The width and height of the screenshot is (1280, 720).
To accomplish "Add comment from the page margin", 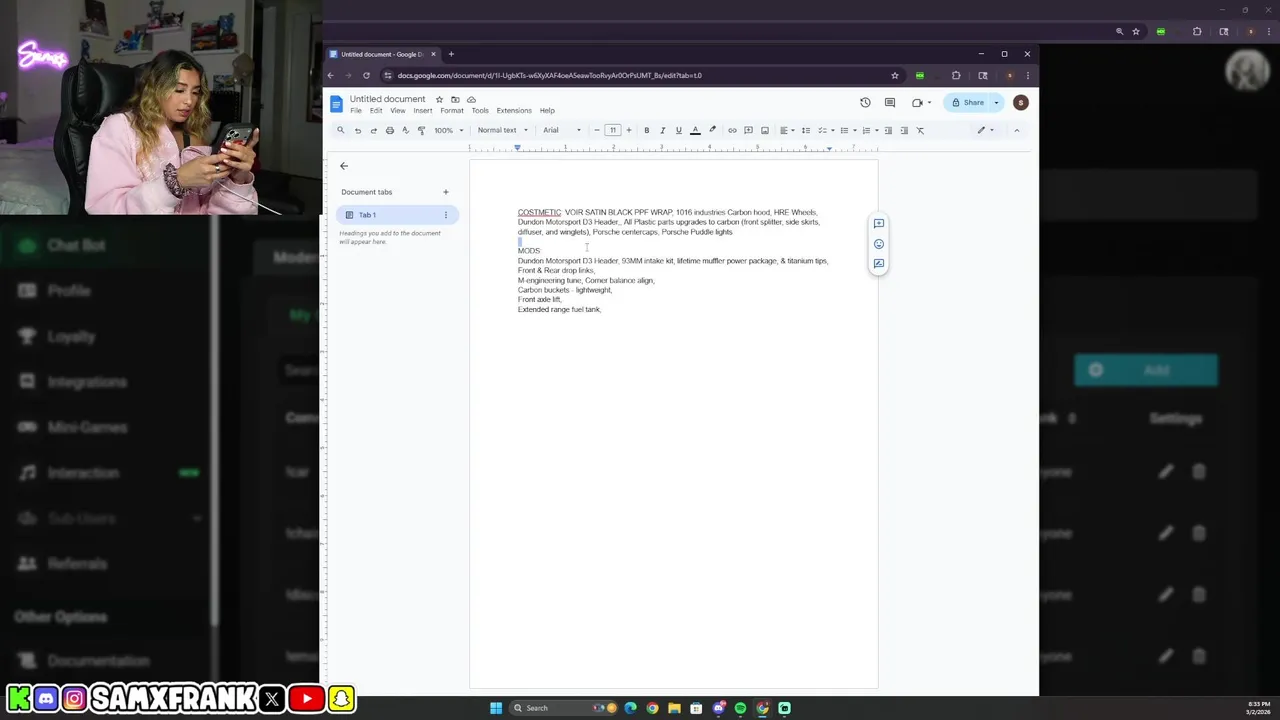I will pyautogui.click(x=879, y=224).
